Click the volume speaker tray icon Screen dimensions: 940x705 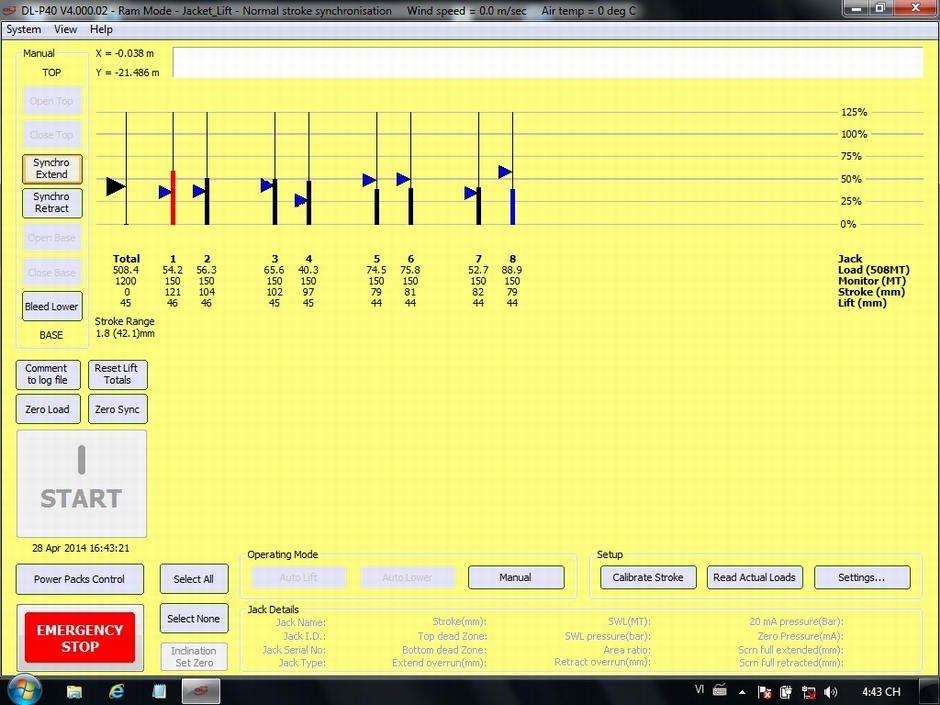(831, 691)
